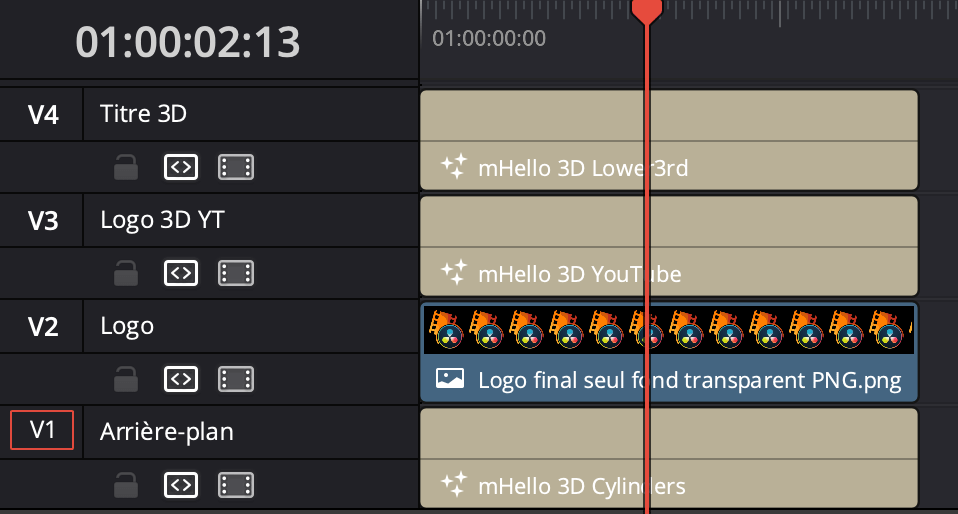Screen dimensions: 958x514
Task: Toggle lock on Titre 3D track
Action: pyautogui.click(x=126, y=167)
